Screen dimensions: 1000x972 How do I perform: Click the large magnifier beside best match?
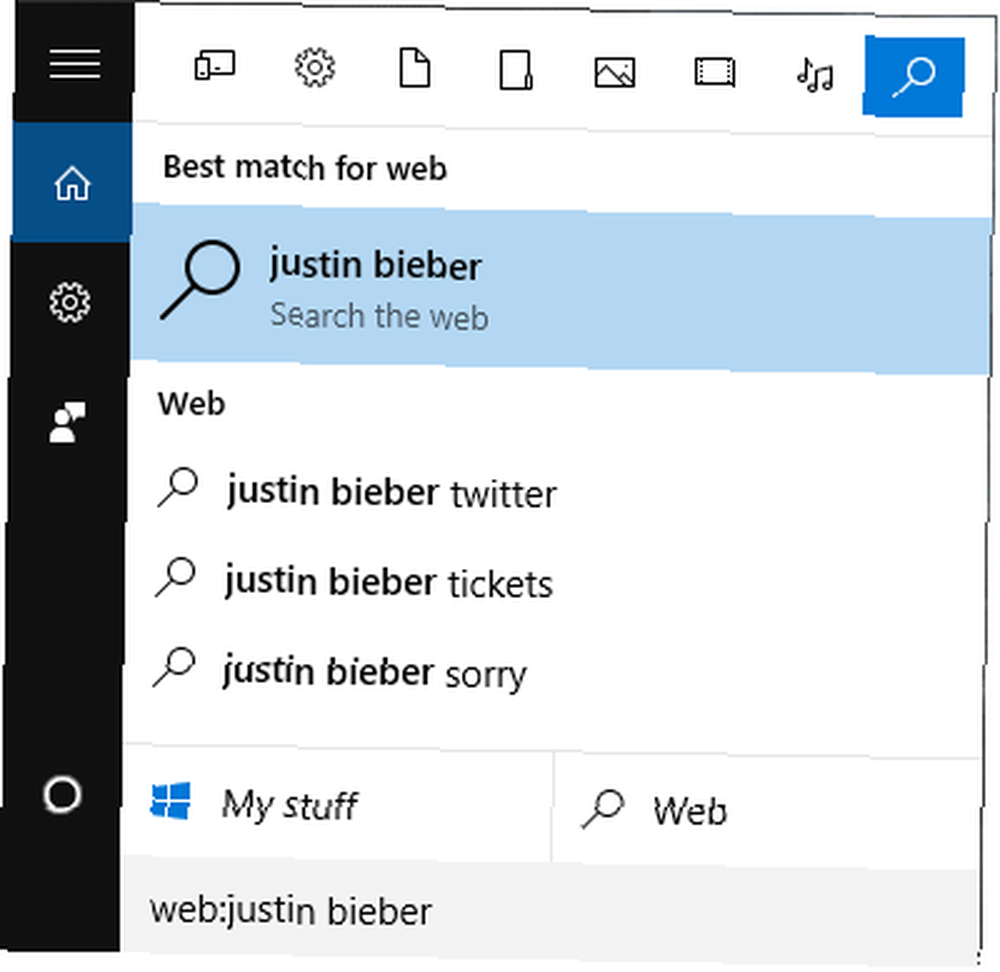pyautogui.click(x=200, y=279)
